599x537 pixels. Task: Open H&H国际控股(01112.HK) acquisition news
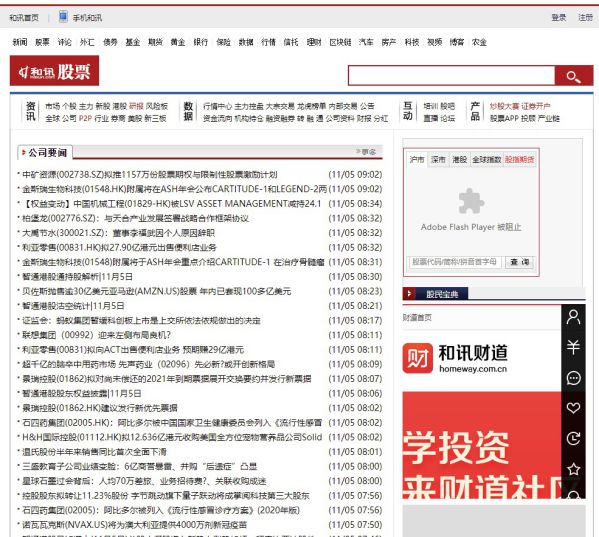click(172, 437)
